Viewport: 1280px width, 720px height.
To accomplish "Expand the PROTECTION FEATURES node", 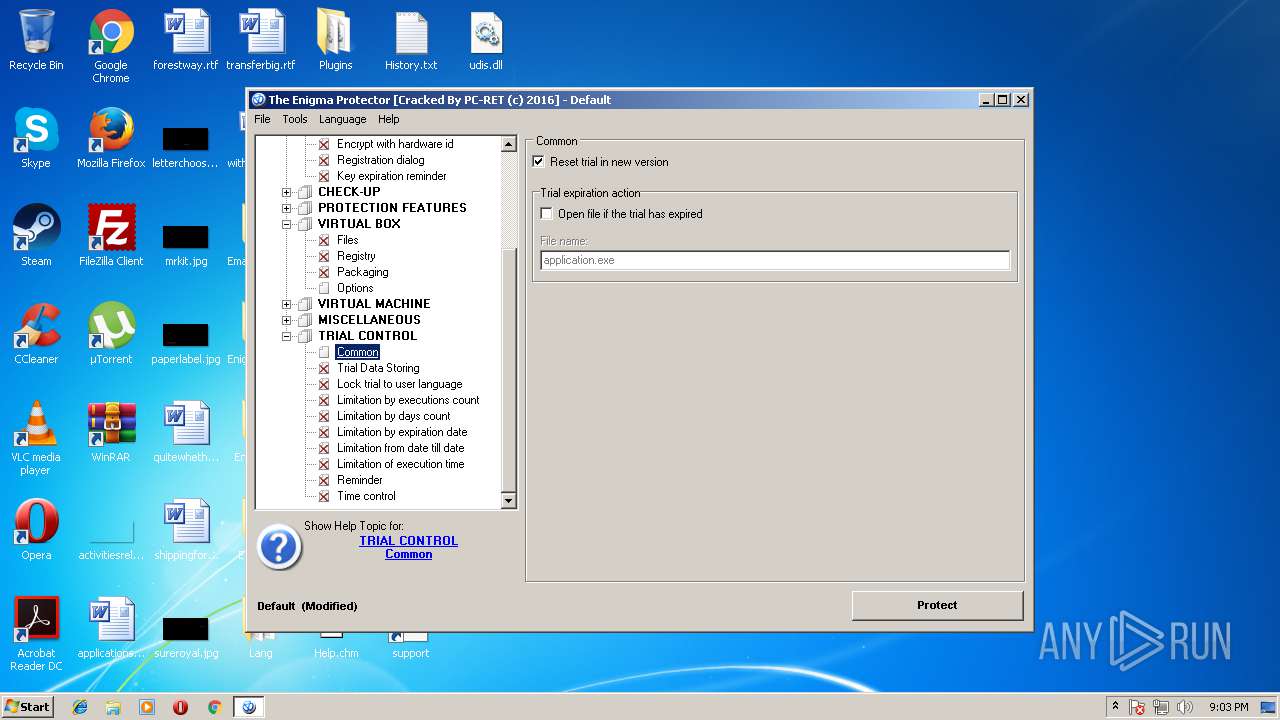I will [x=286, y=208].
